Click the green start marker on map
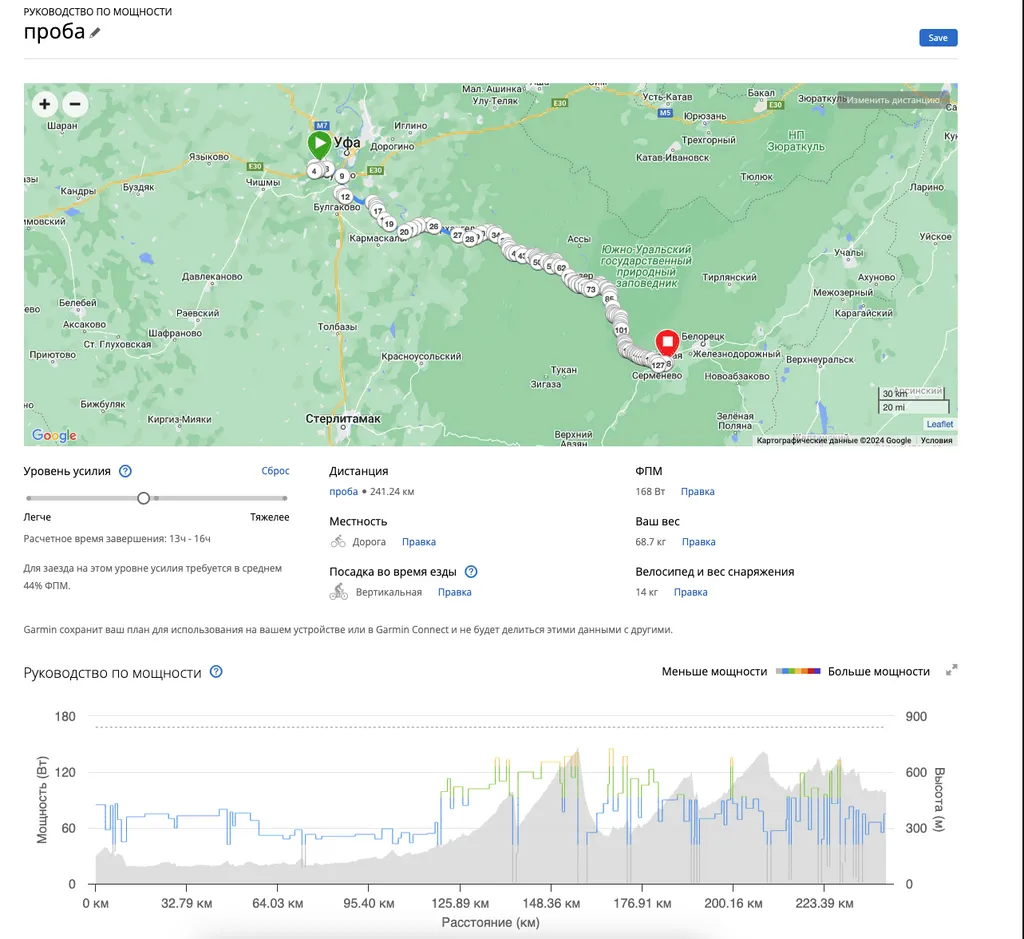Screen dimensions: 1024x939 [319, 145]
